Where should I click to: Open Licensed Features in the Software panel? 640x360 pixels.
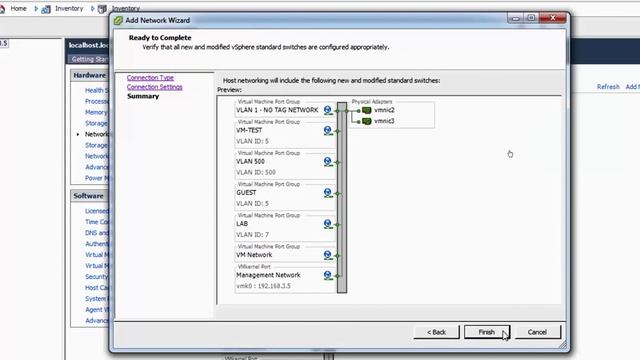[x=97, y=211]
